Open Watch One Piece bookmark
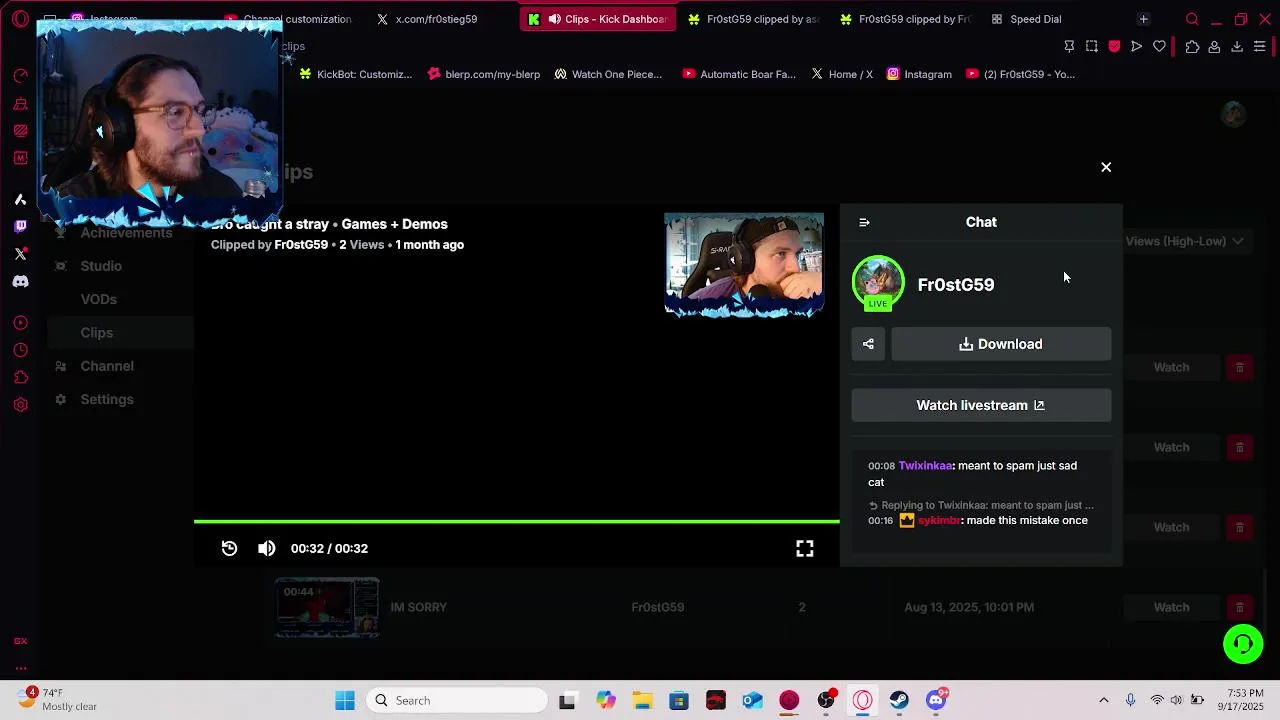Image resolution: width=1280 pixels, height=720 pixels. point(608,74)
